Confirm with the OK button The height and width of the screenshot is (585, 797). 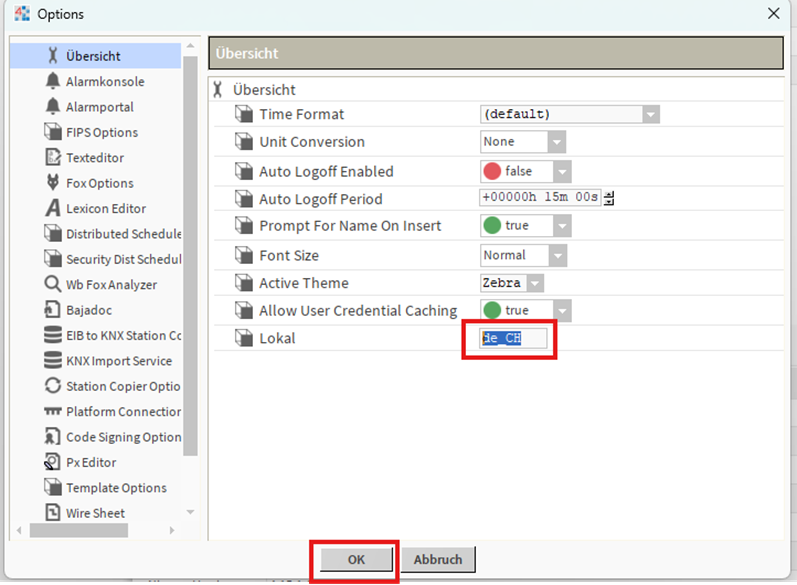(x=356, y=559)
